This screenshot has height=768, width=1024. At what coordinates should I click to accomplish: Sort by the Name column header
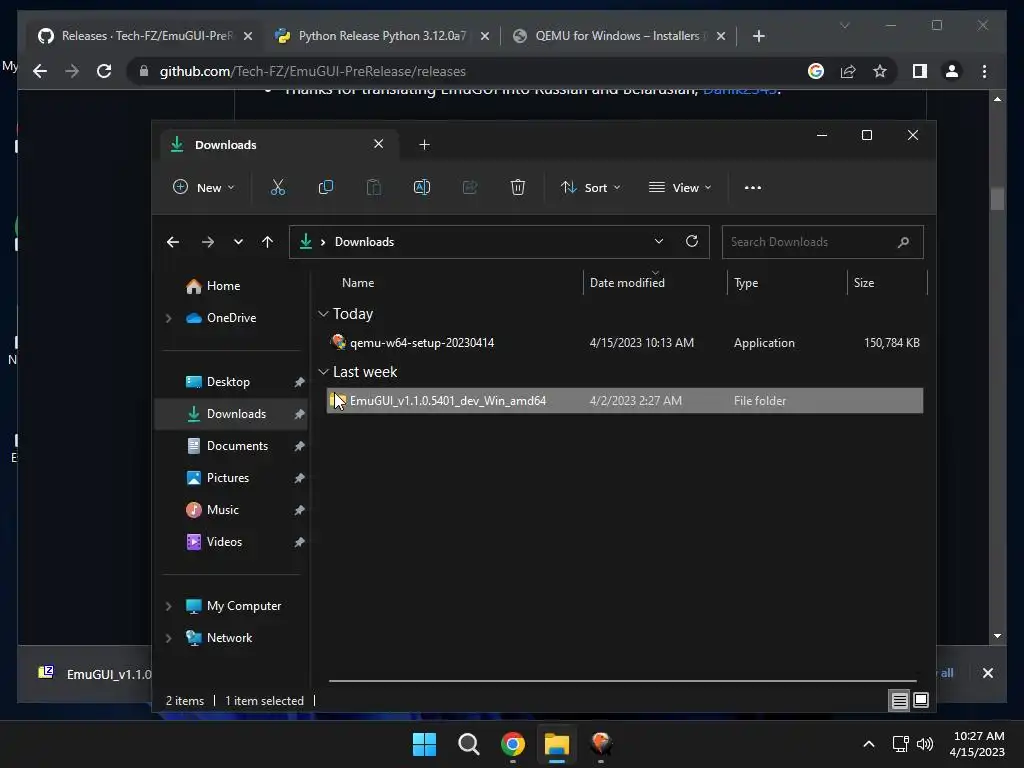(x=358, y=283)
